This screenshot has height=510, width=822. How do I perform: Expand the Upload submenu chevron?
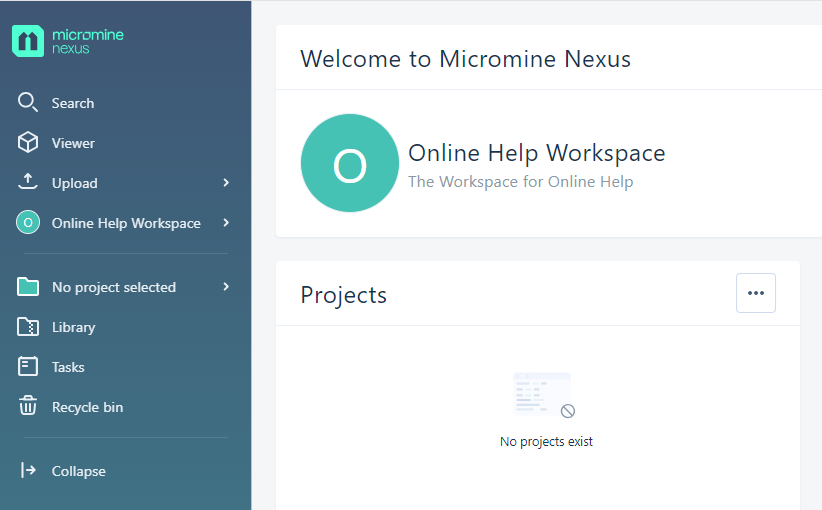click(x=226, y=182)
